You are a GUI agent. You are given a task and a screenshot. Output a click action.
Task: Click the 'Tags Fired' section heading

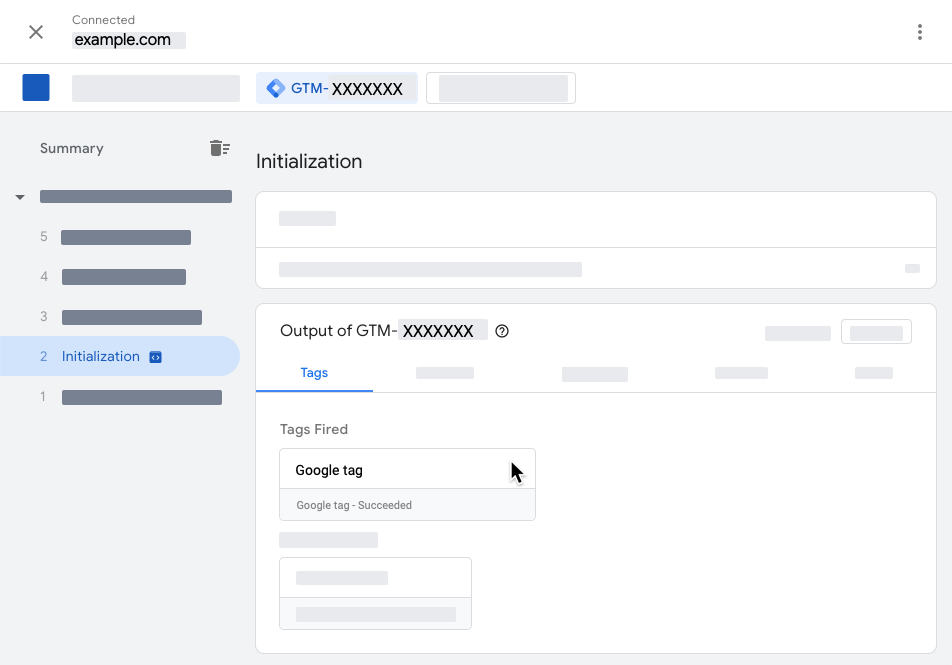tap(314, 429)
